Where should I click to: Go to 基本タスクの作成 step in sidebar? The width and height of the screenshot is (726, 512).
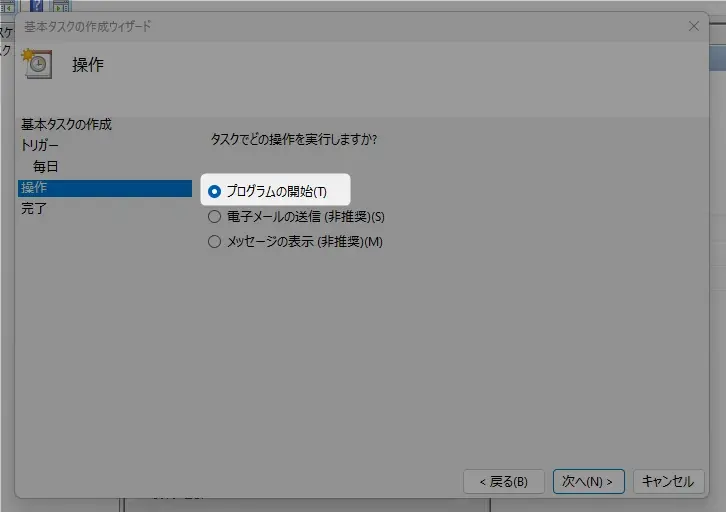pyautogui.click(x=66, y=124)
